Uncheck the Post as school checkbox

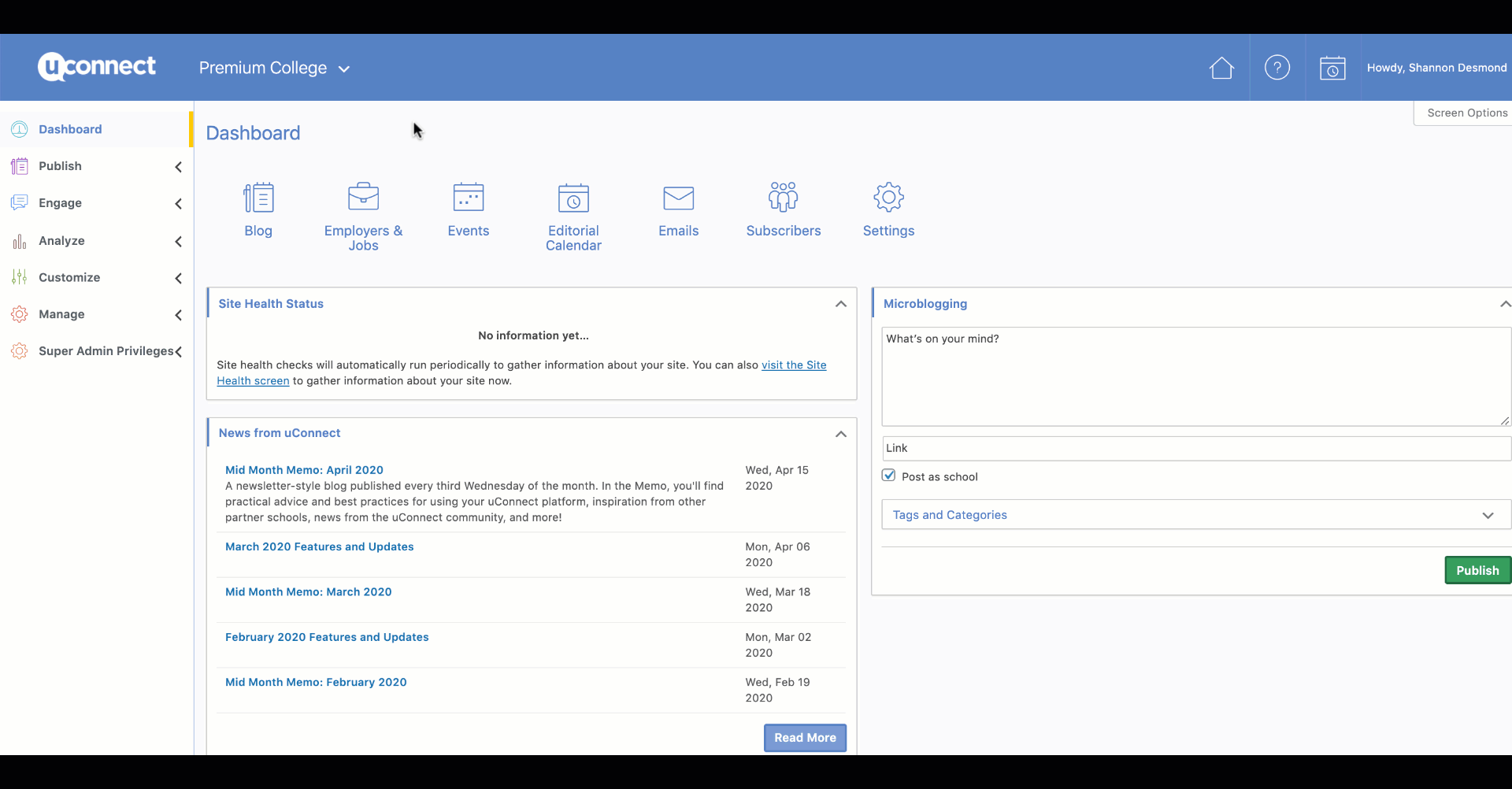point(889,476)
